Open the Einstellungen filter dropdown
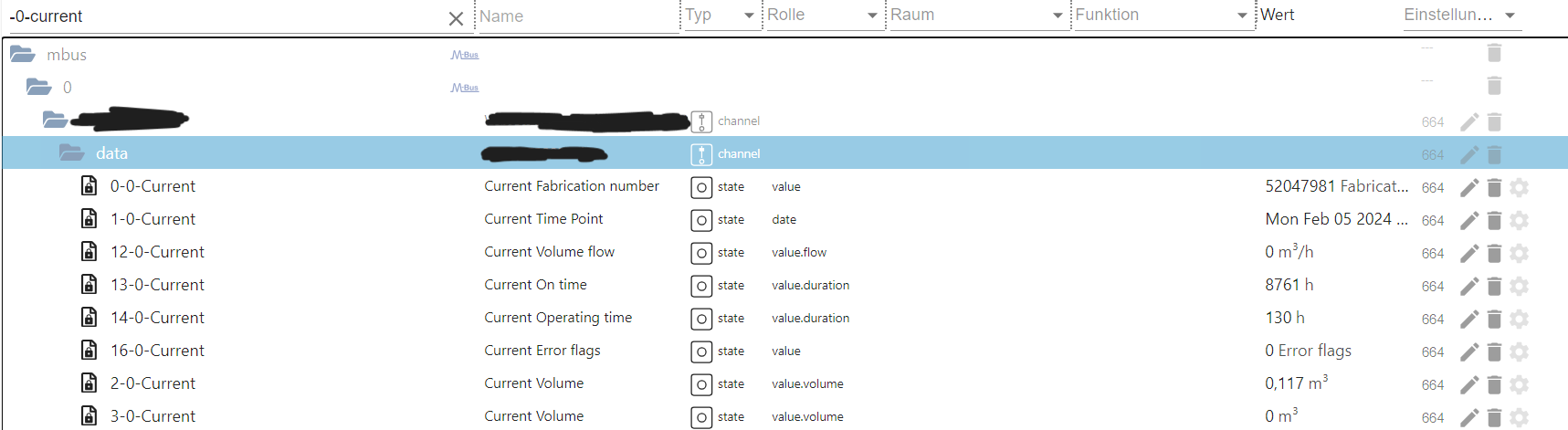Viewport: 1568px width, 430px height. click(1461, 16)
